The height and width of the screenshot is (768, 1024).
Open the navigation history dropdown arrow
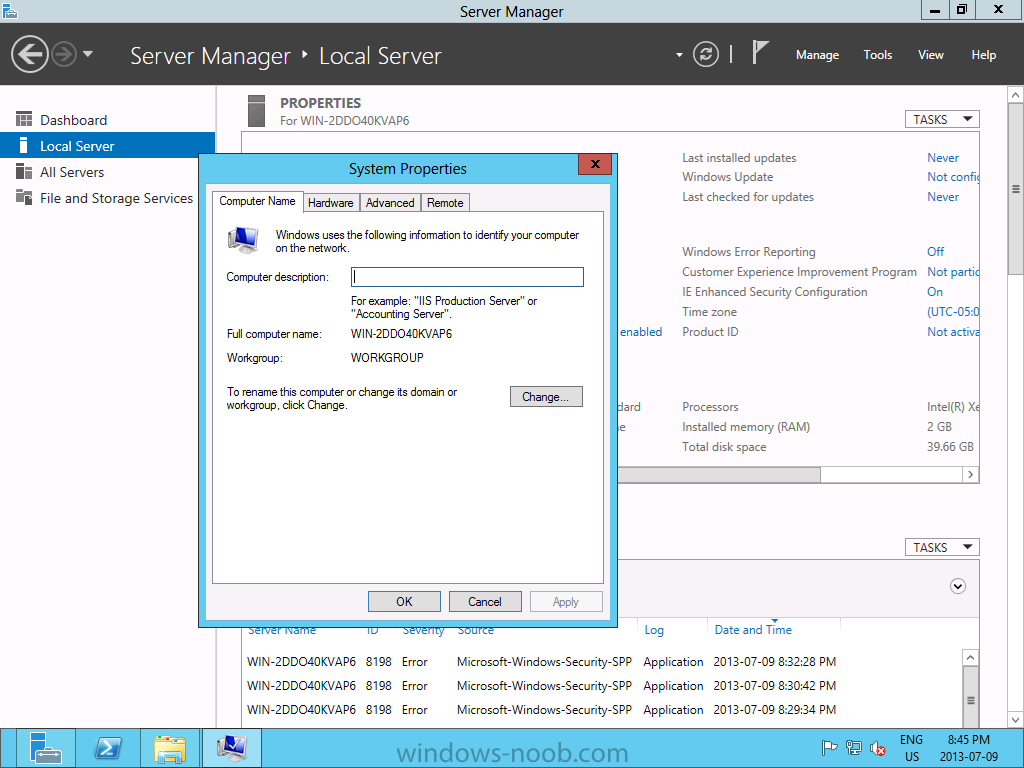pyautogui.click(x=88, y=54)
